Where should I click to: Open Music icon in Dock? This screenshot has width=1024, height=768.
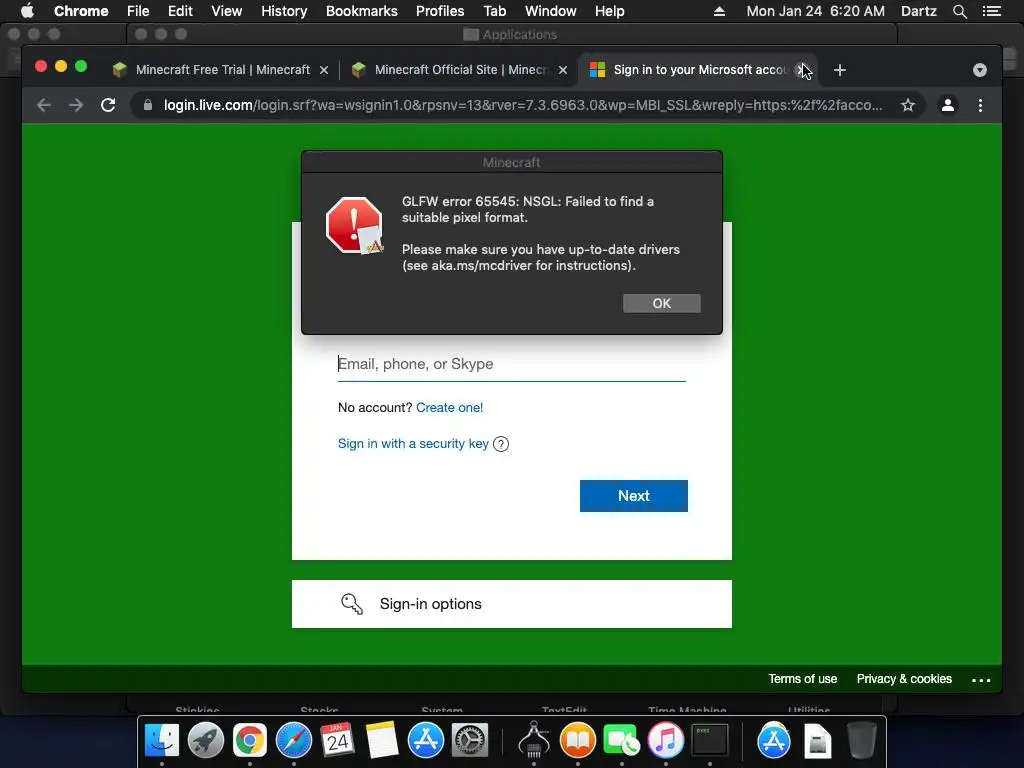click(x=665, y=741)
